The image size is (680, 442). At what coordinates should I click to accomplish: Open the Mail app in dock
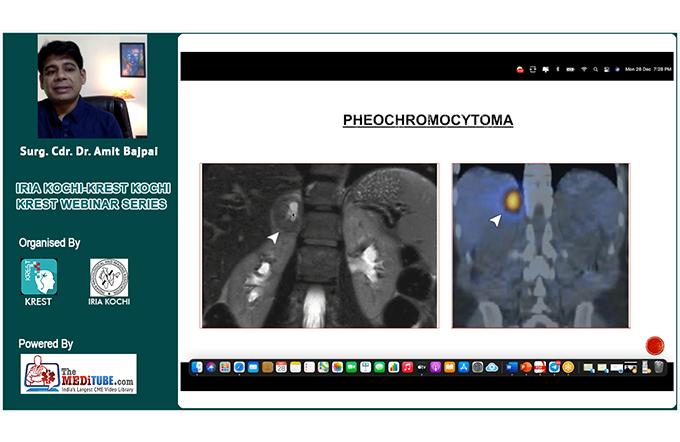click(x=253, y=367)
